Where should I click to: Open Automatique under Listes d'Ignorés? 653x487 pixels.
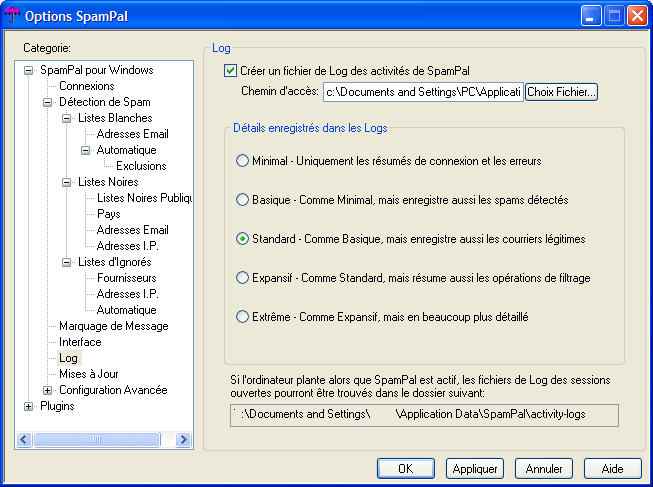point(127,310)
